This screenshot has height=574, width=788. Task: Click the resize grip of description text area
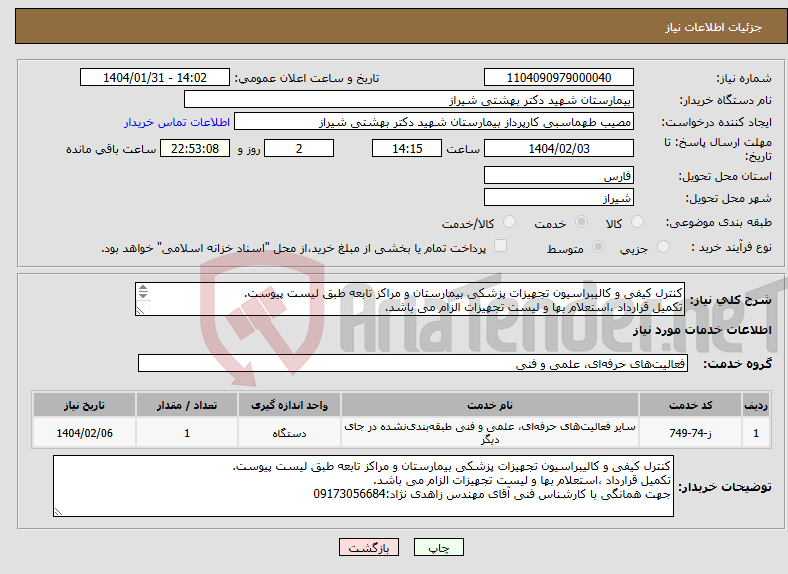click(140, 311)
